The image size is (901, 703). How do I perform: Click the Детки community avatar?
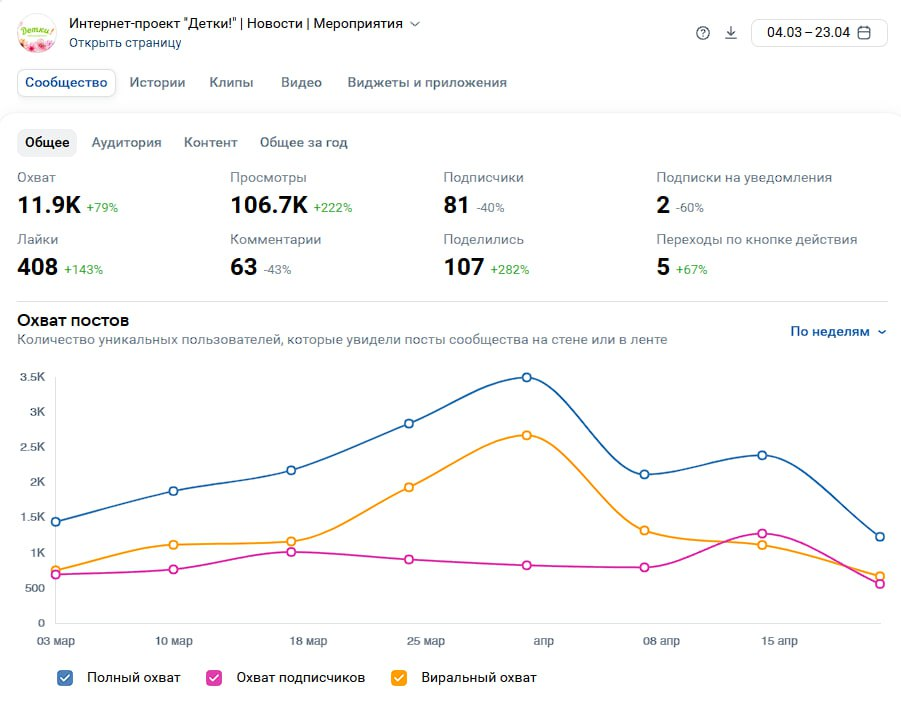(x=37, y=33)
